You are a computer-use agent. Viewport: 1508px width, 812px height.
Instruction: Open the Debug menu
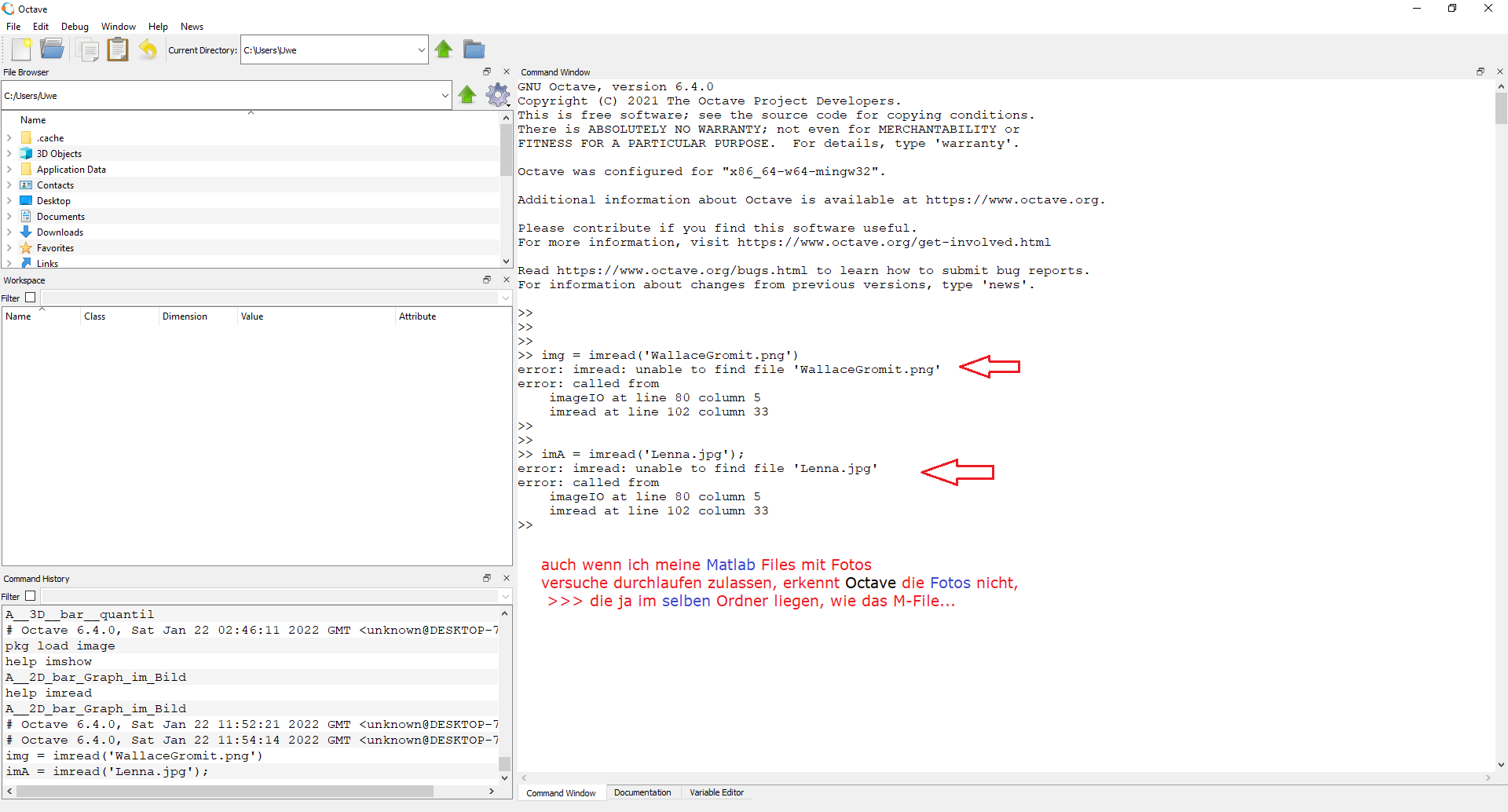tap(75, 27)
